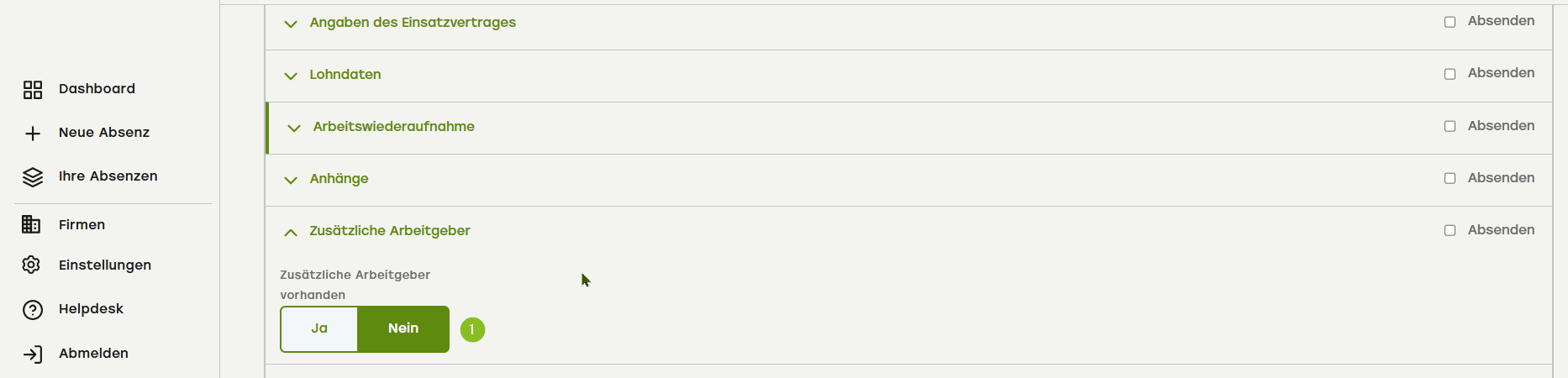This screenshot has width=1568, height=378.
Task: Open Ihre Absenzen in the sidebar
Action: pyautogui.click(x=108, y=176)
